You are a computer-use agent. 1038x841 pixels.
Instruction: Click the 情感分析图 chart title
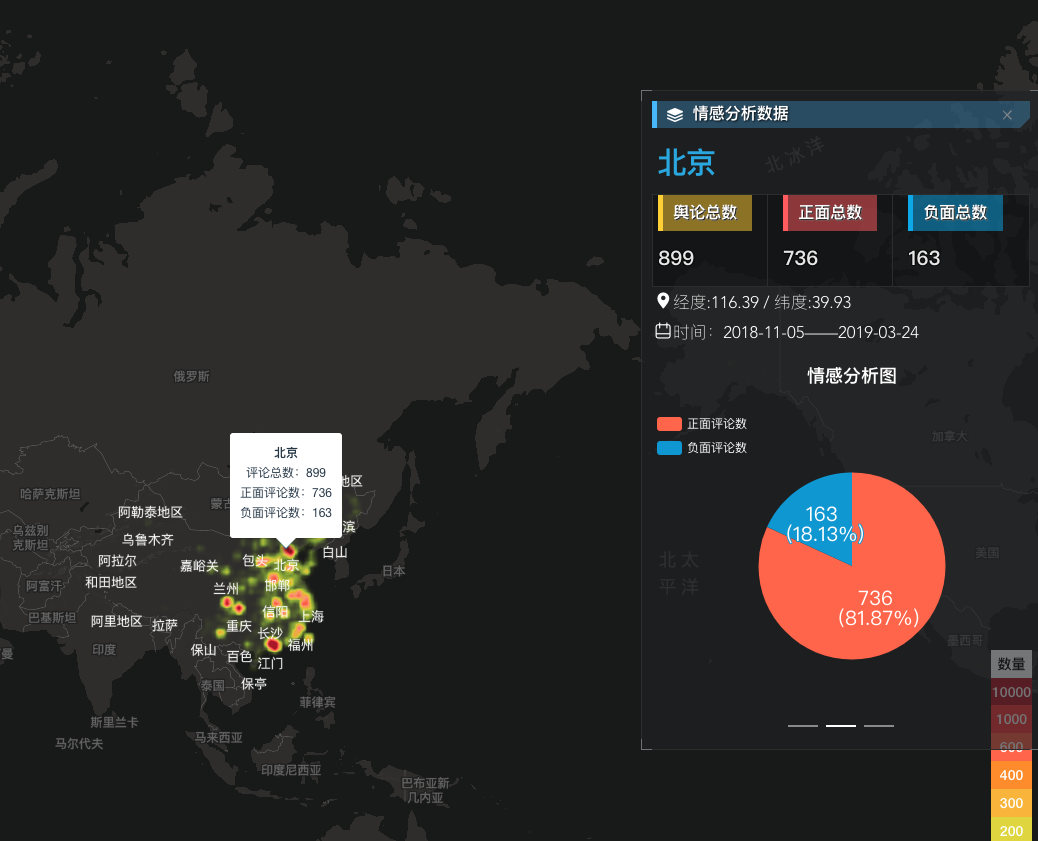(x=852, y=376)
